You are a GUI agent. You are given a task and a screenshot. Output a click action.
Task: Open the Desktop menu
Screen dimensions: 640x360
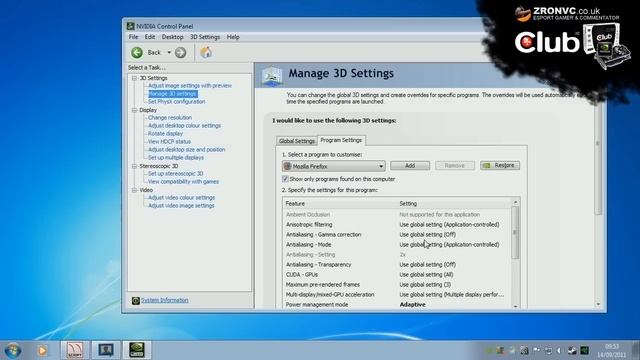click(172, 37)
